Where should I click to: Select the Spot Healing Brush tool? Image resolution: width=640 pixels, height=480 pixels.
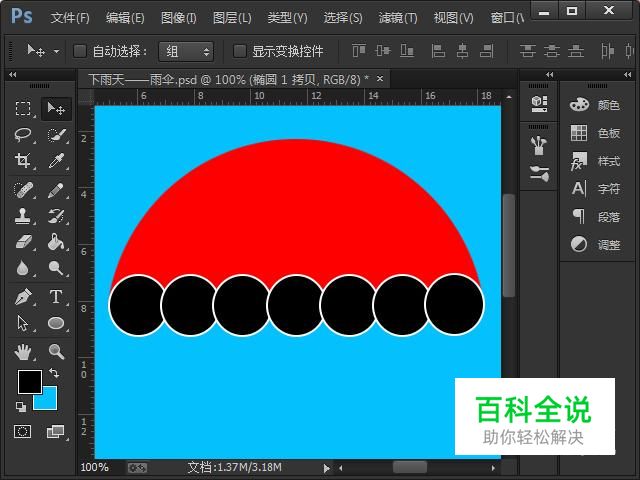click(23, 190)
